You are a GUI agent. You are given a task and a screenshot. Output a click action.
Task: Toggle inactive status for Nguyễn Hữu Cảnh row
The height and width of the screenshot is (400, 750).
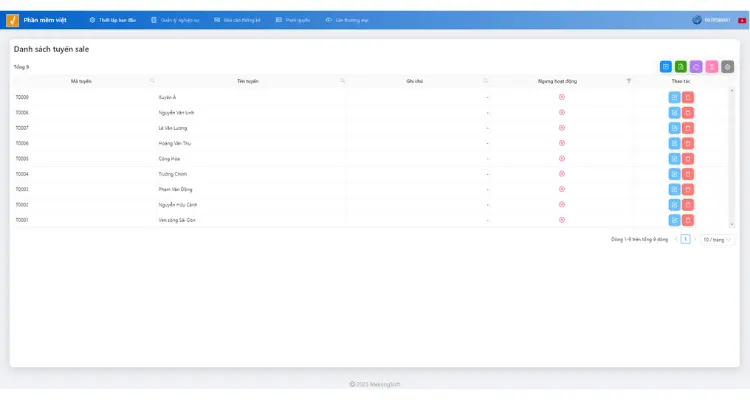pyautogui.click(x=562, y=204)
